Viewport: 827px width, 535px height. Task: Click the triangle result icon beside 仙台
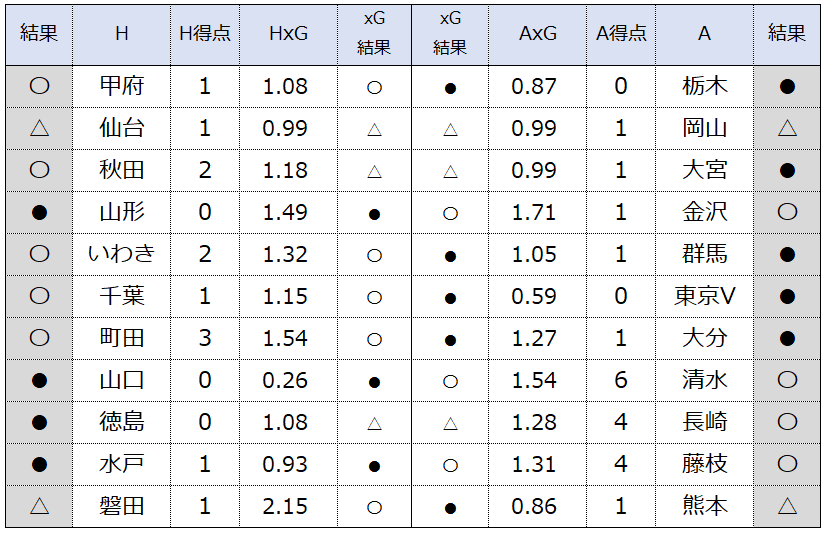[40, 128]
